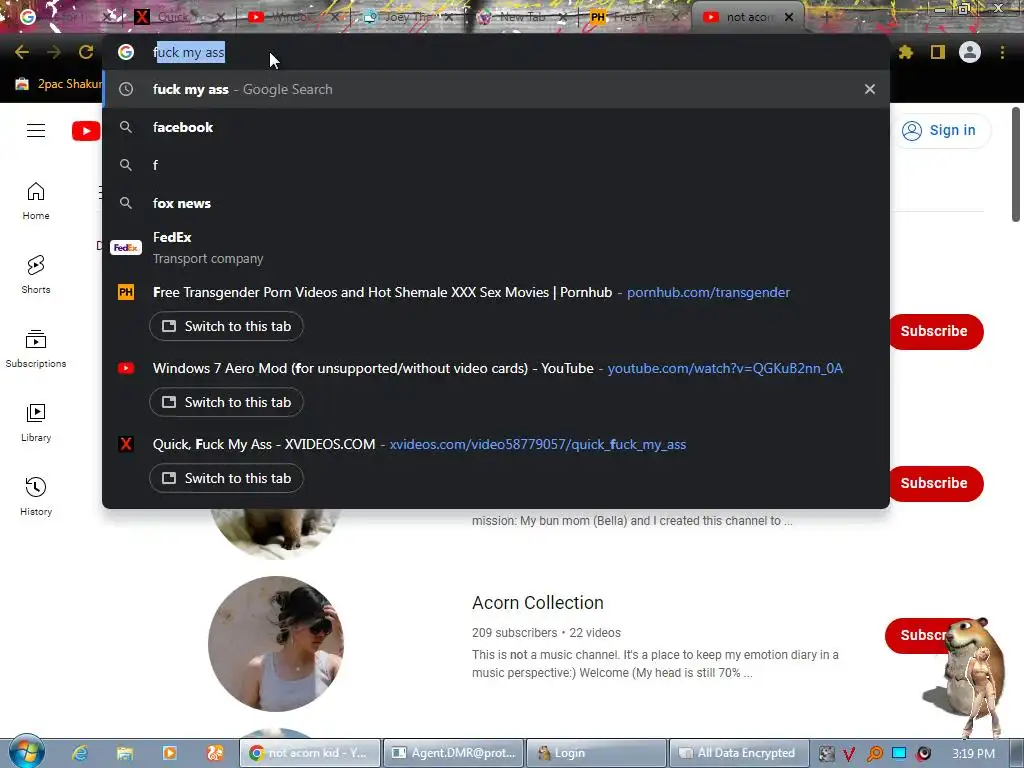Open the 'not acorn kid' Chrome taskbar window
Viewport: 1024px width, 768px height.
click(310, 753)
